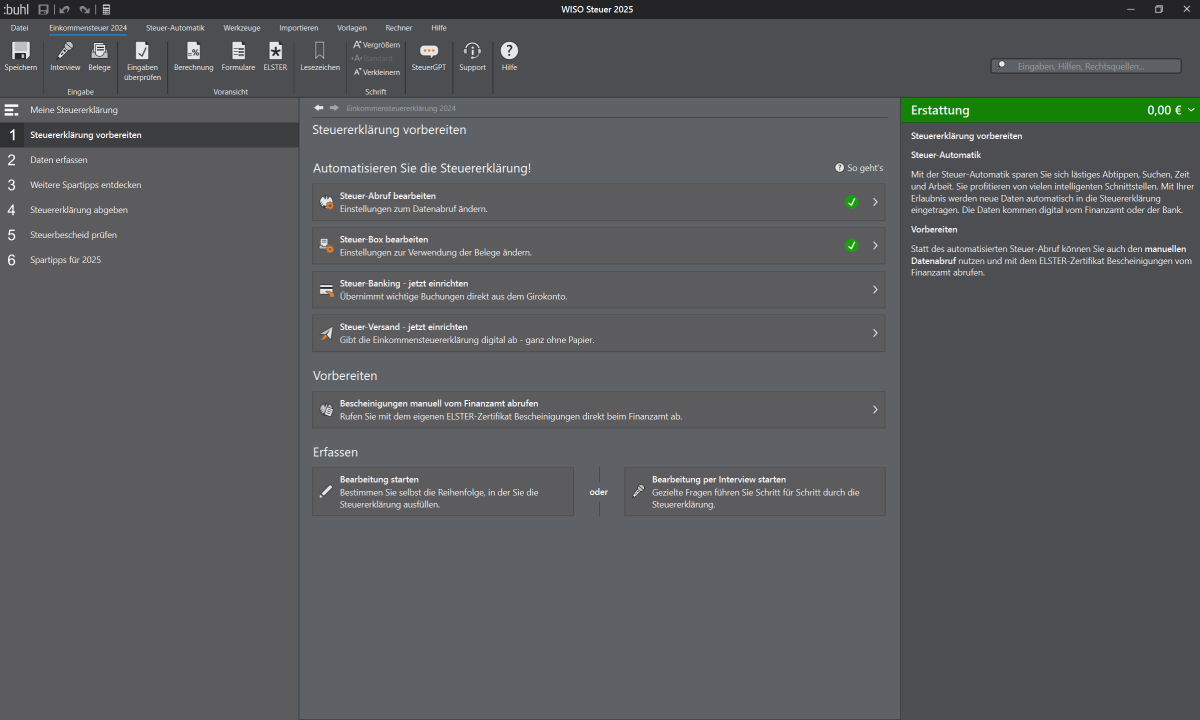Select the Einkommensteuer 2024 tab
1200x720 pixels.
(x=88, y=28)
